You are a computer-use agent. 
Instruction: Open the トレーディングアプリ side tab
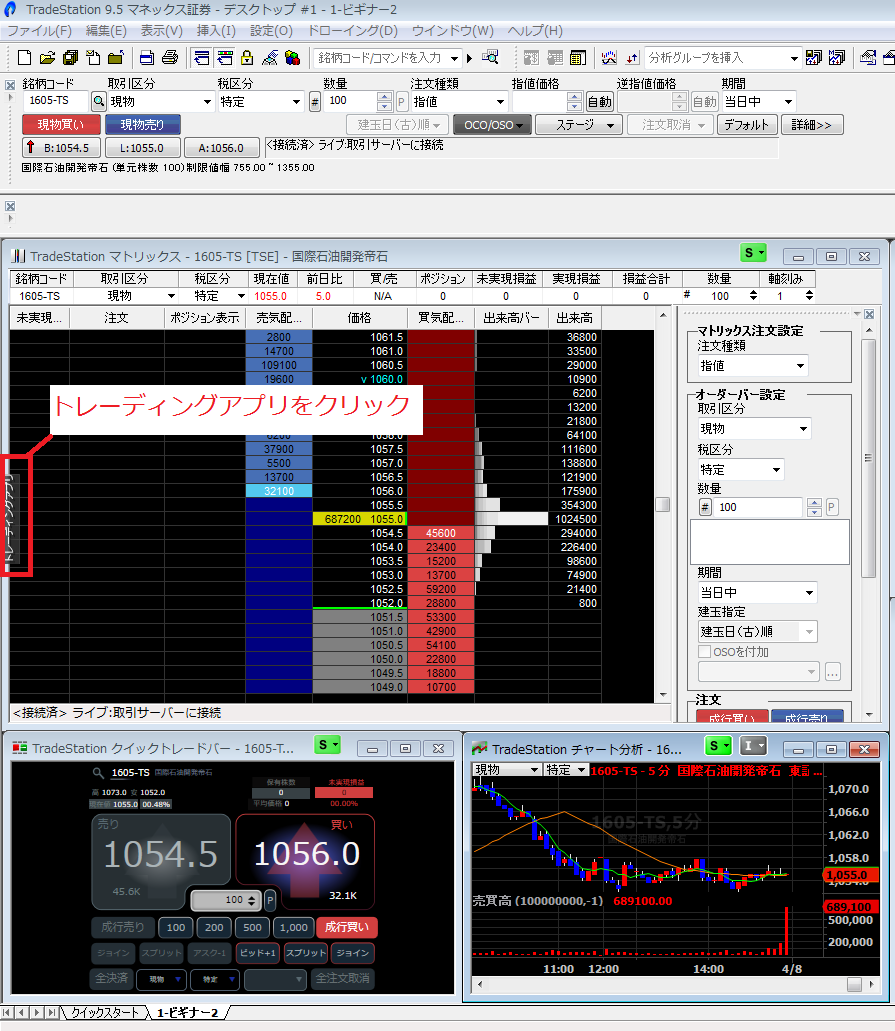tap(10, 519)
